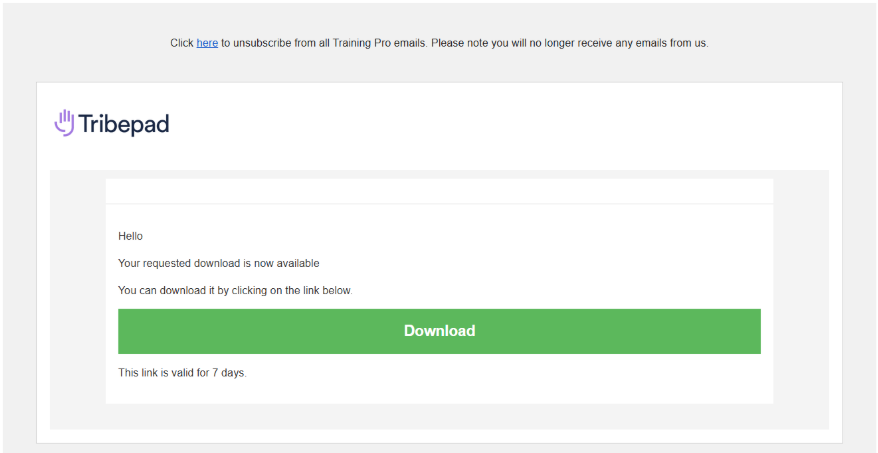
Task: Click the green Download button
Action: pyautogui.click(x=439, y=331)
